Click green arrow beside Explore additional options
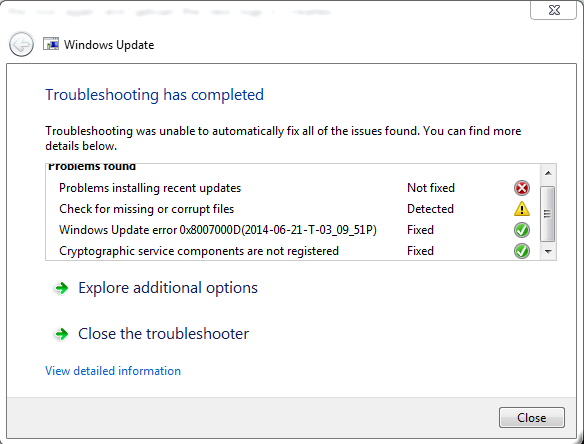This screenshot has height=444, width=584. click(x=61, y=288)
